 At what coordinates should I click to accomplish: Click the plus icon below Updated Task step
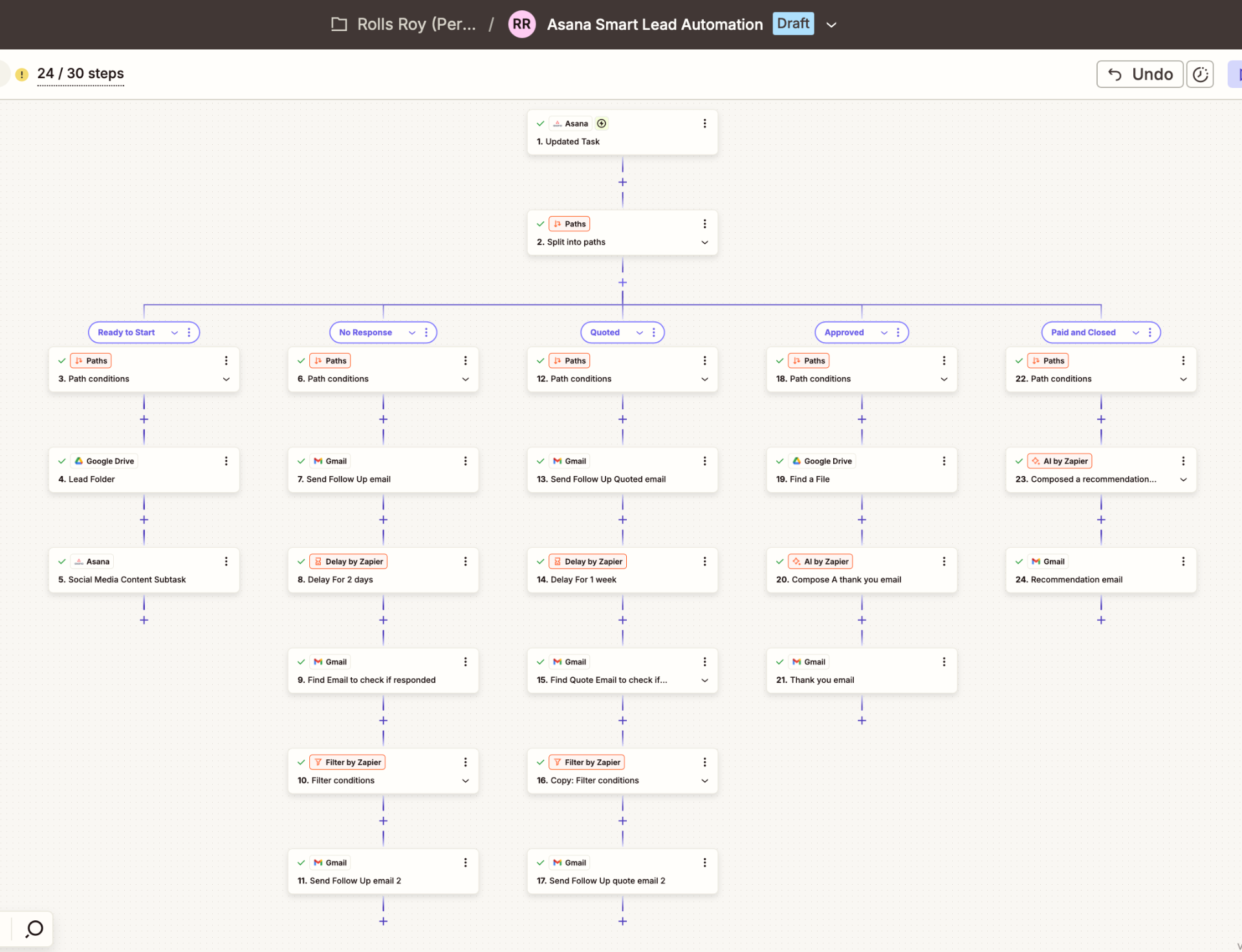[x=622, y=182]
